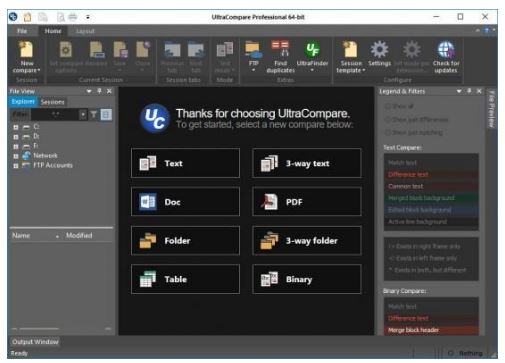Open the File Preview side tab

click(x=491, y=109)
